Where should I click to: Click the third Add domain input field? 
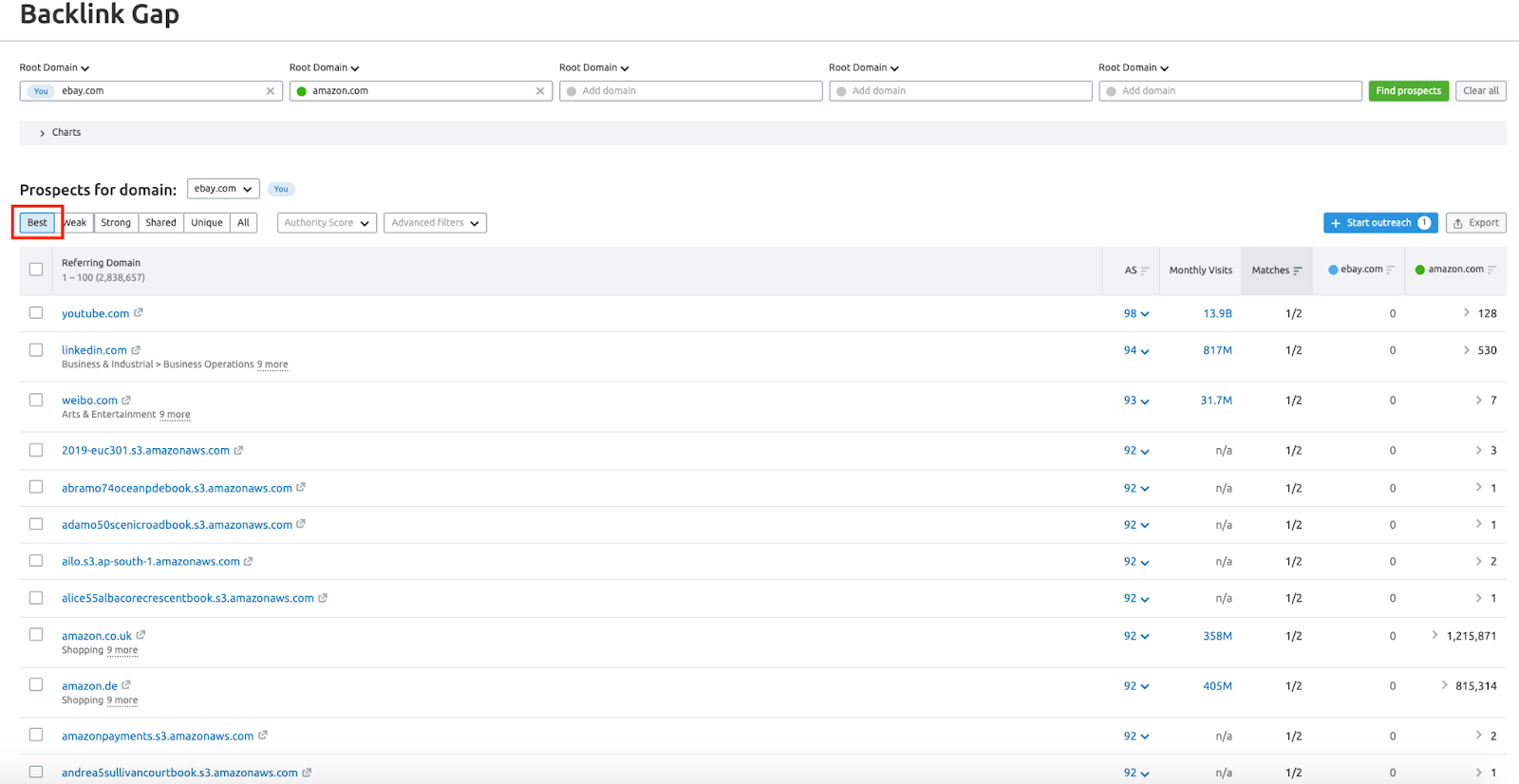click(1229, 91)
